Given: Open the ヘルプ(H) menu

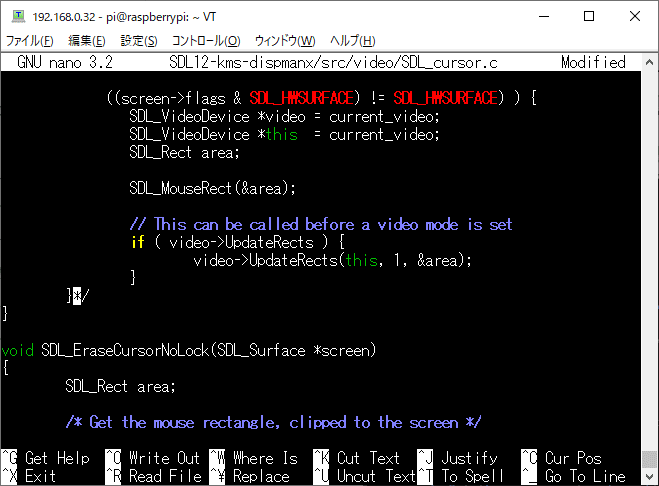Looking at the screenshot, I should 353,41.
